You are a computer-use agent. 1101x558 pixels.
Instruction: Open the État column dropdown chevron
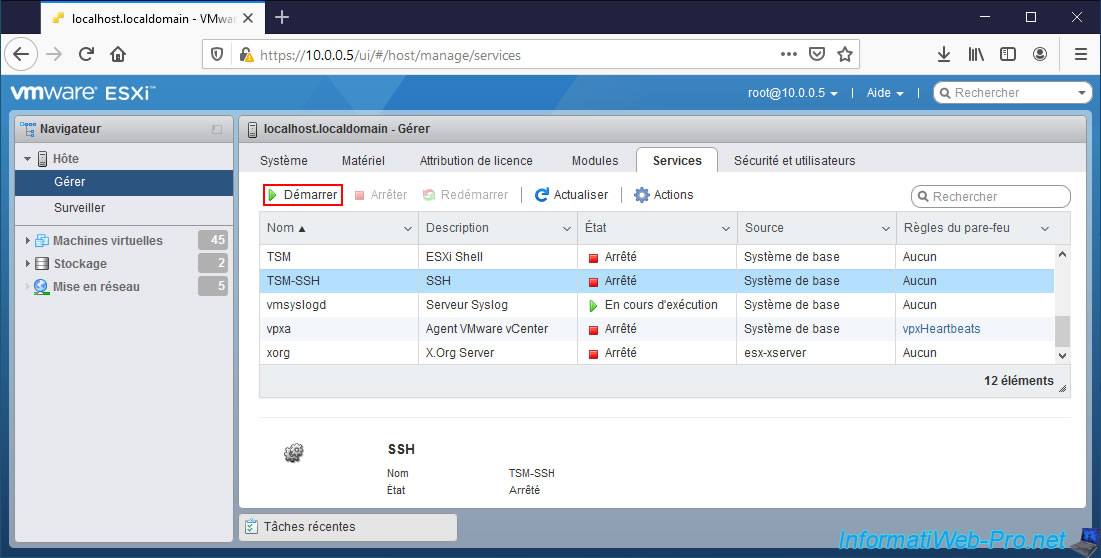coord(726,229)
